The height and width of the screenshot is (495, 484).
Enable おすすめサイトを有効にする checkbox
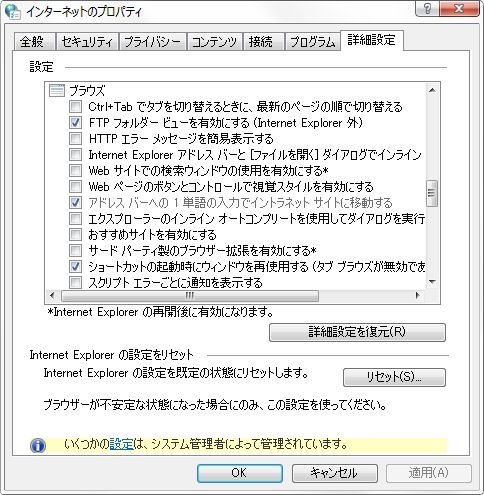[75, 234]
